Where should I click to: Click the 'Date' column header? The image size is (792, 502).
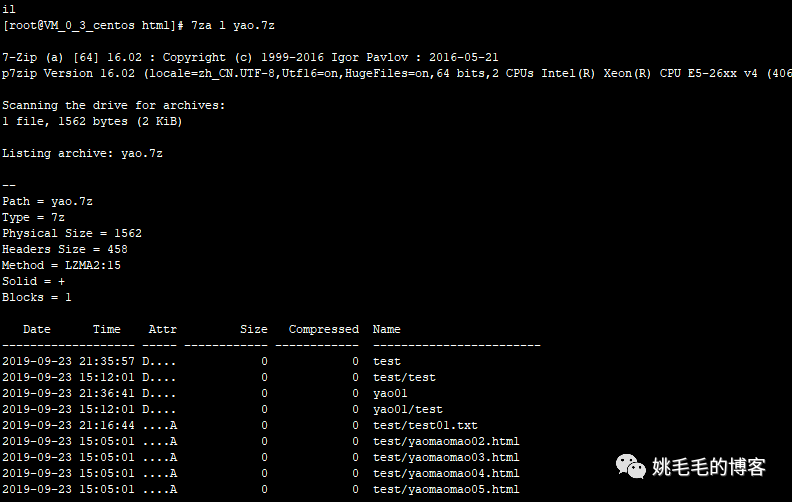pos(37,329)
